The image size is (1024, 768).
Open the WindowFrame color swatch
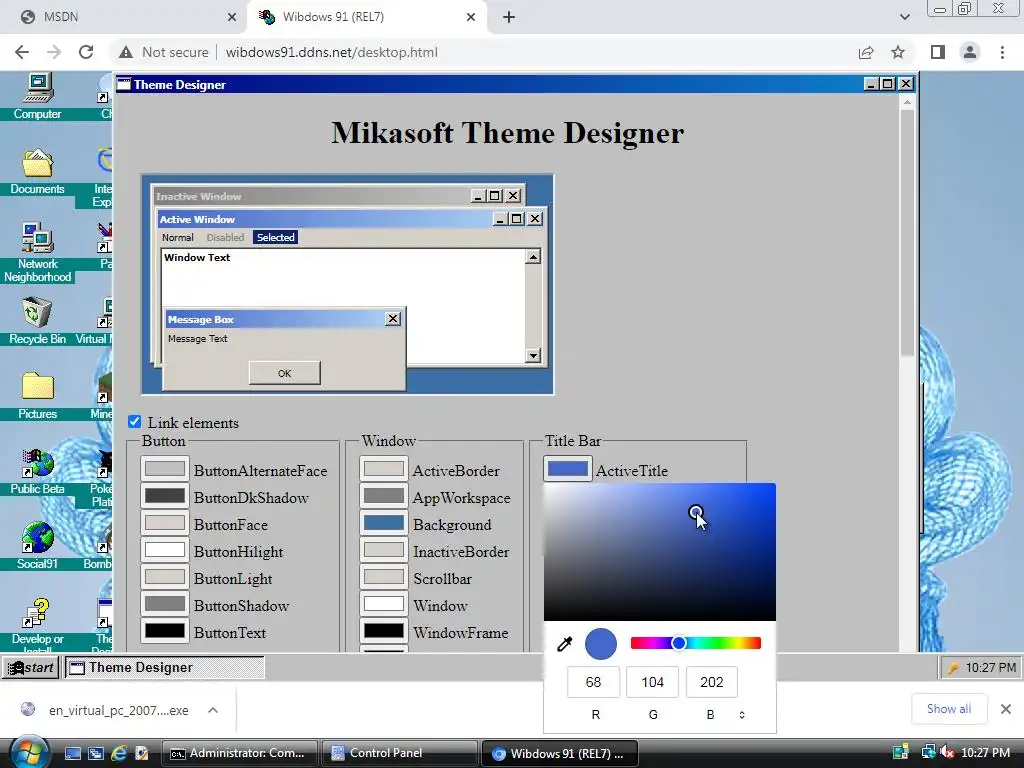pos(384,631)
